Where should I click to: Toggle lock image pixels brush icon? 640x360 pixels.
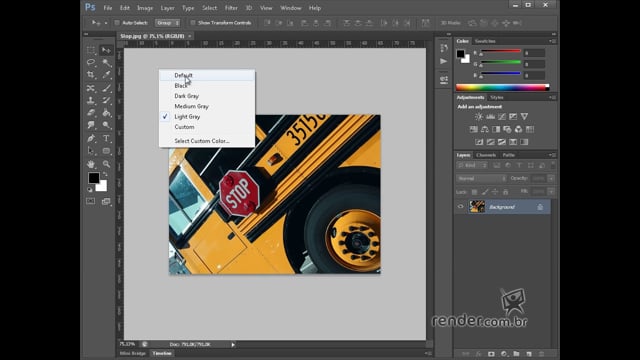click(x=484, y=192)
